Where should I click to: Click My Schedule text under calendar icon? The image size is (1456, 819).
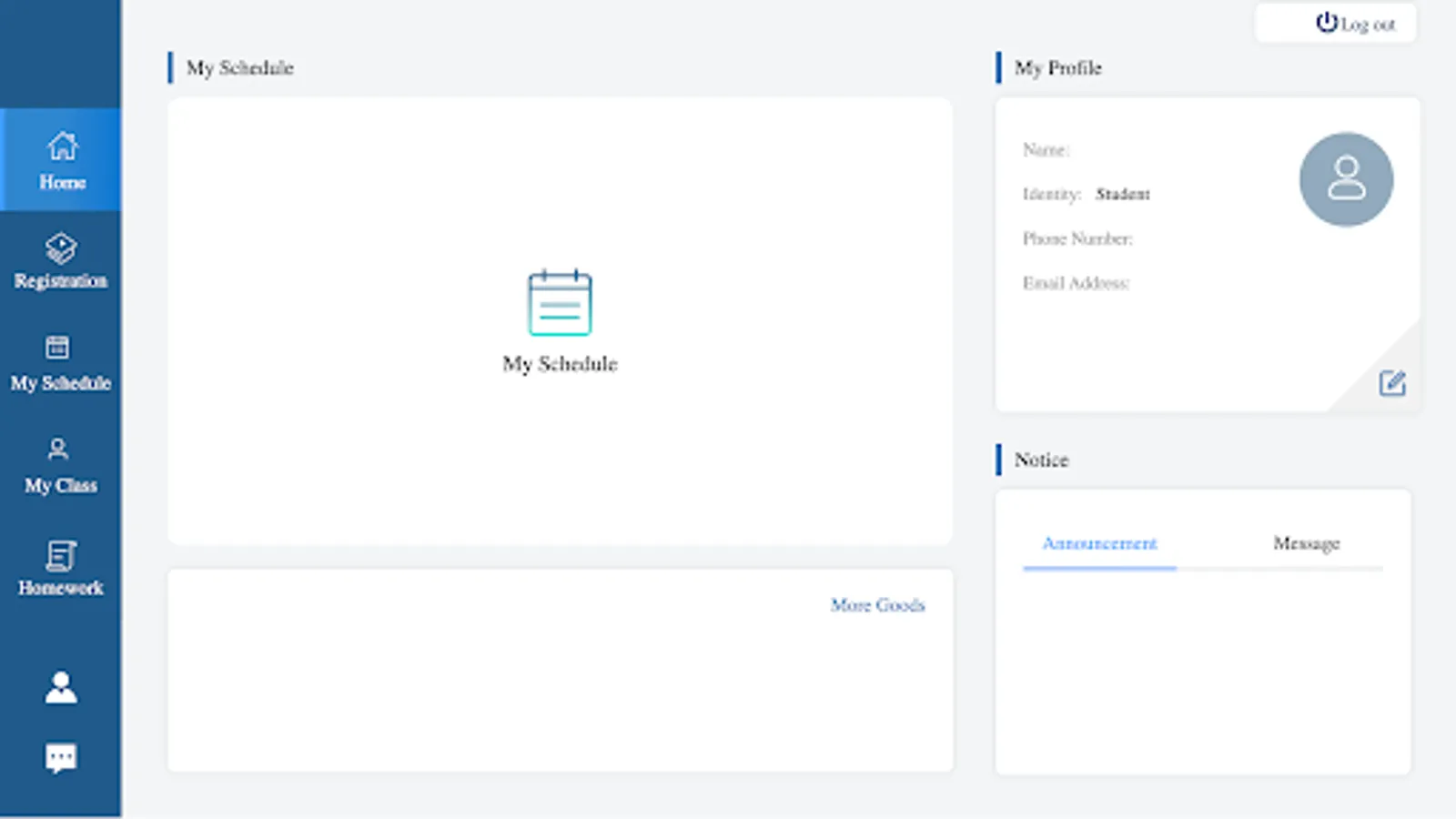pos(560,364)
